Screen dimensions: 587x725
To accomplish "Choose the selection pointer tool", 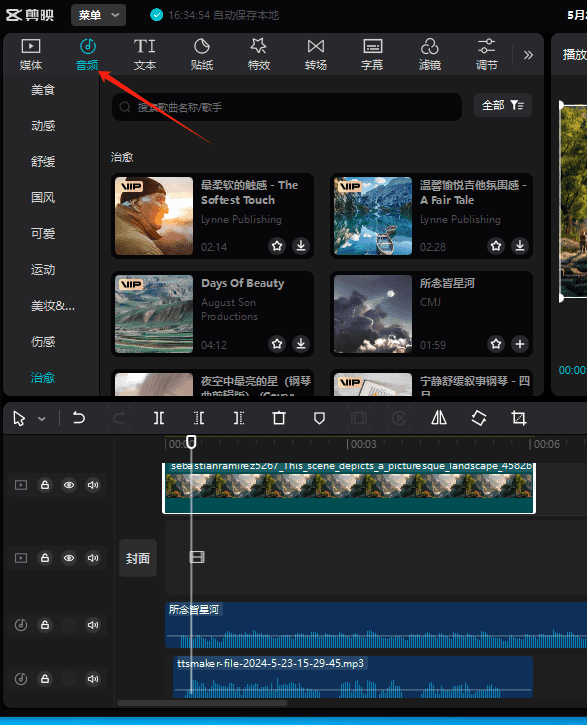I will [x=19, y=418].
